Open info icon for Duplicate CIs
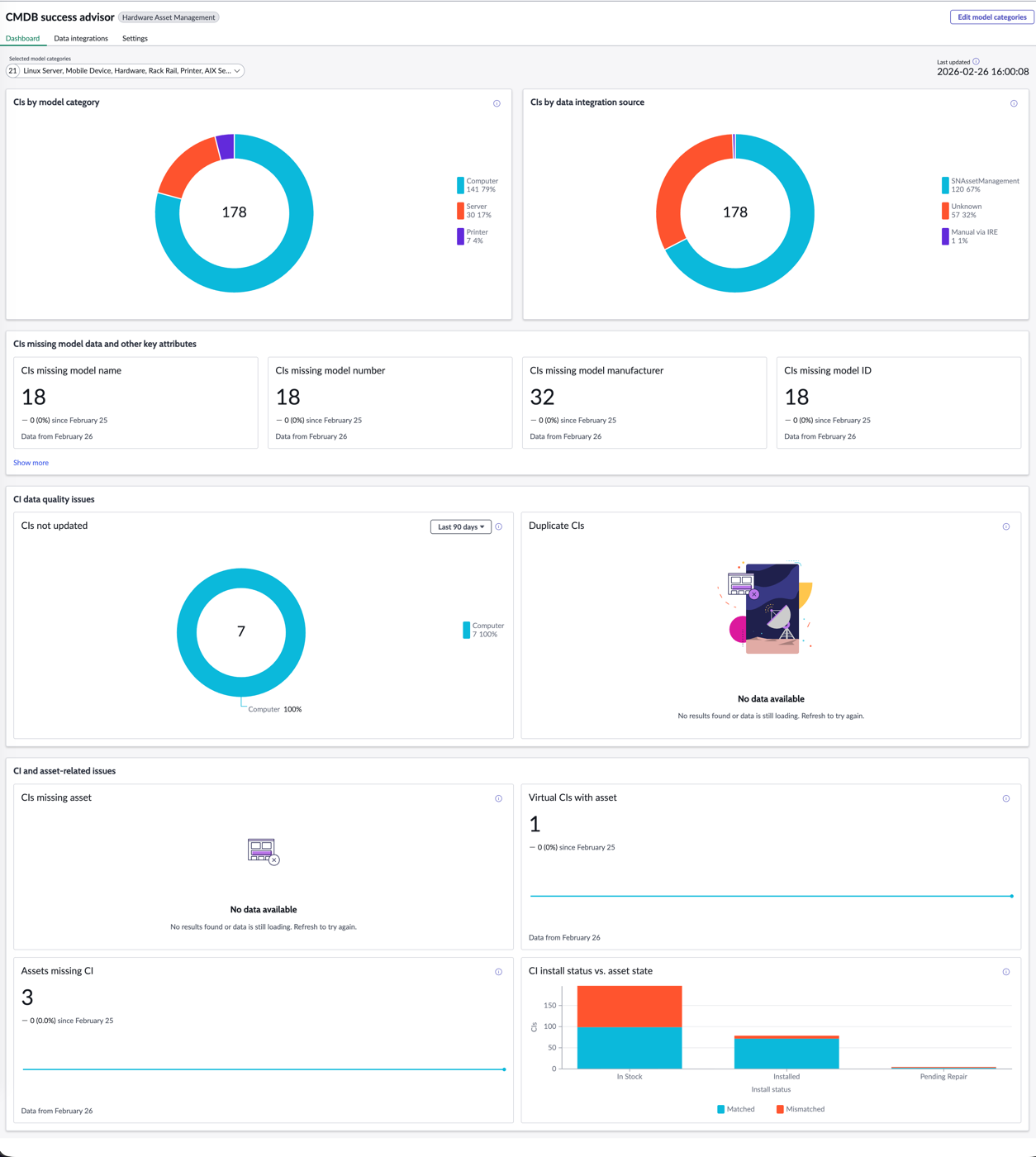The height and width of the screenshot is (1157, 1036). [1006, 526]
